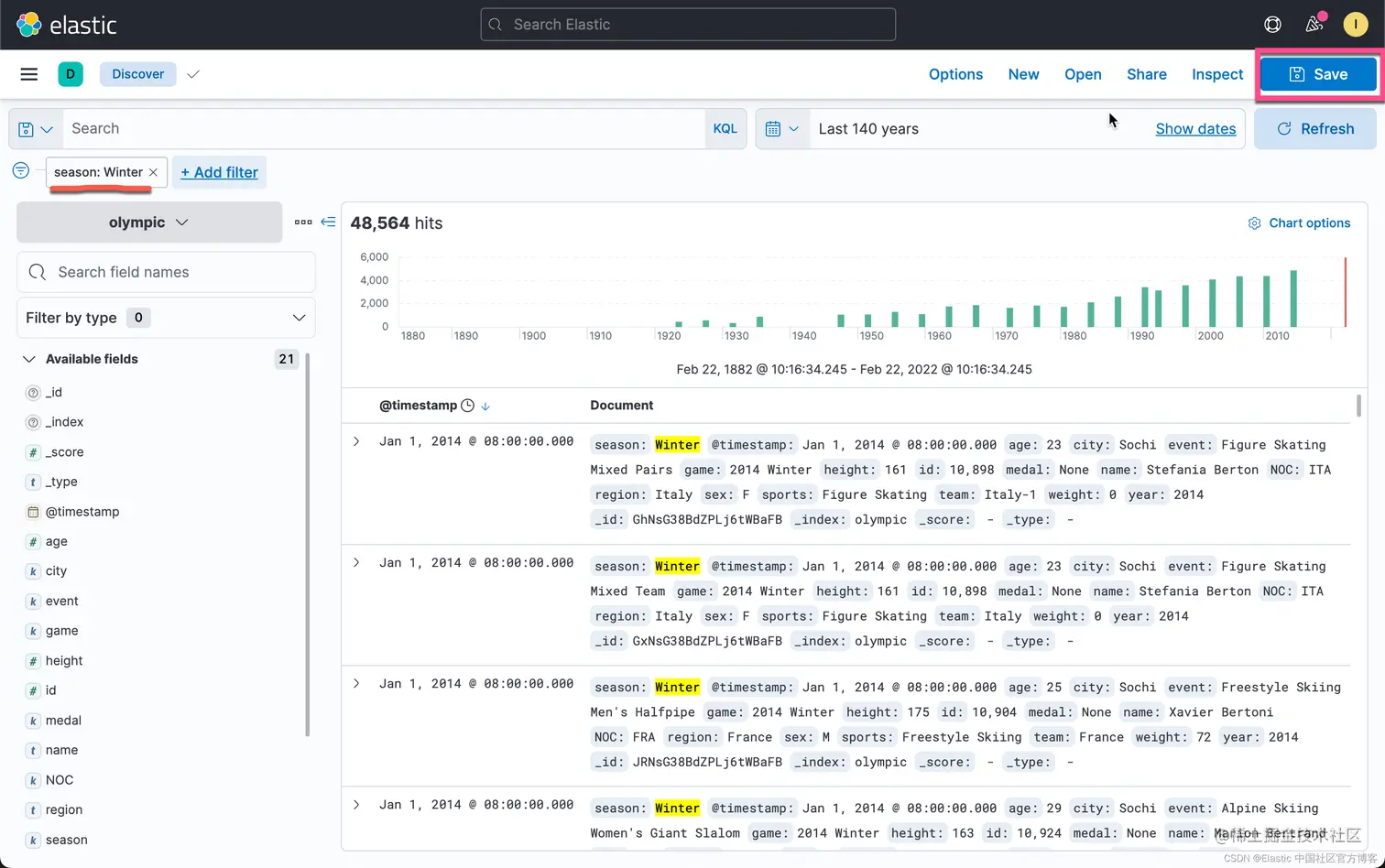The width and height of the screenshot is (1385, 868).
Task: Sort by @timestamp arrow icon
Action: point(485,406)
